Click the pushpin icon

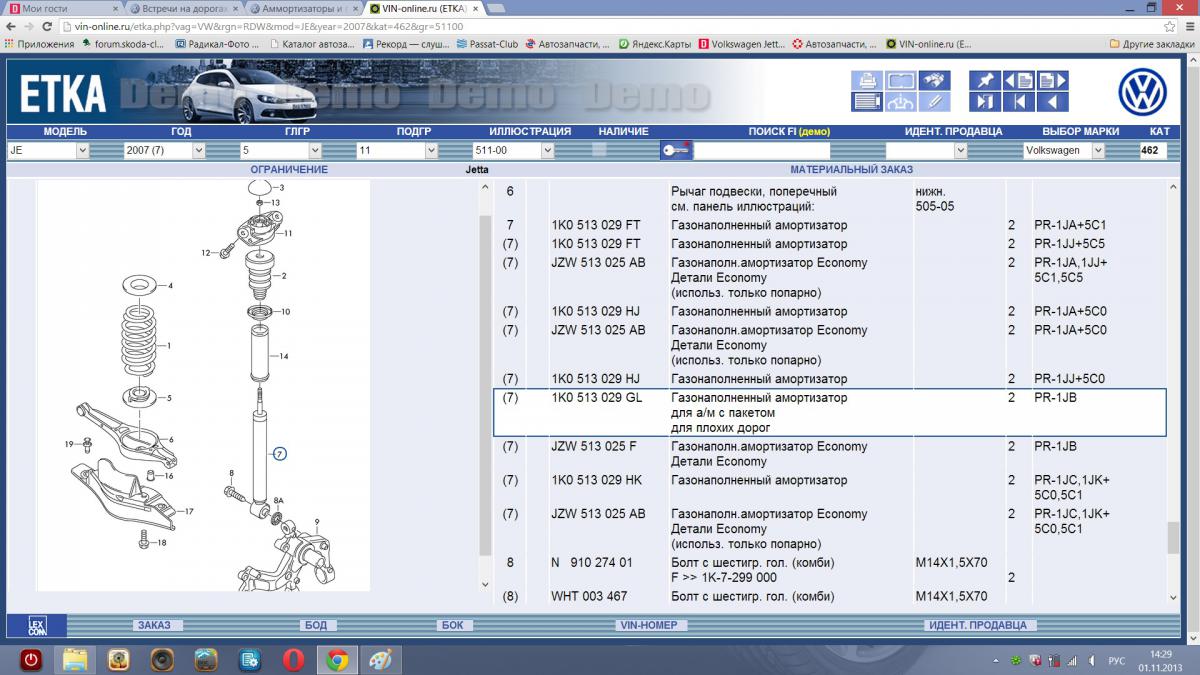coord(985,80)
